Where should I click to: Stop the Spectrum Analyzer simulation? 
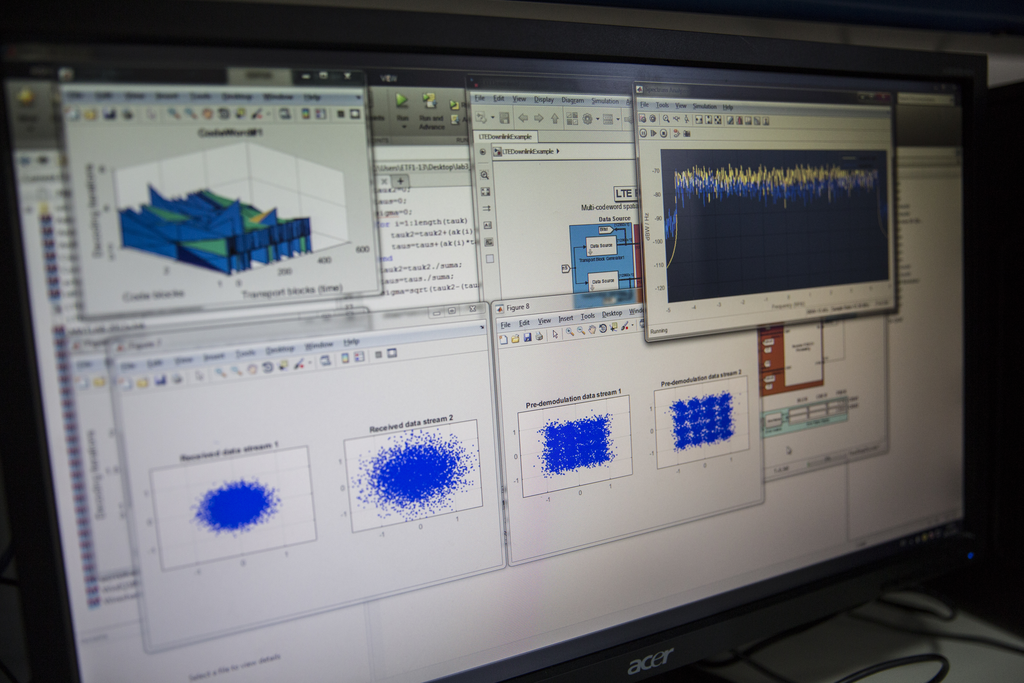point(664,132)
